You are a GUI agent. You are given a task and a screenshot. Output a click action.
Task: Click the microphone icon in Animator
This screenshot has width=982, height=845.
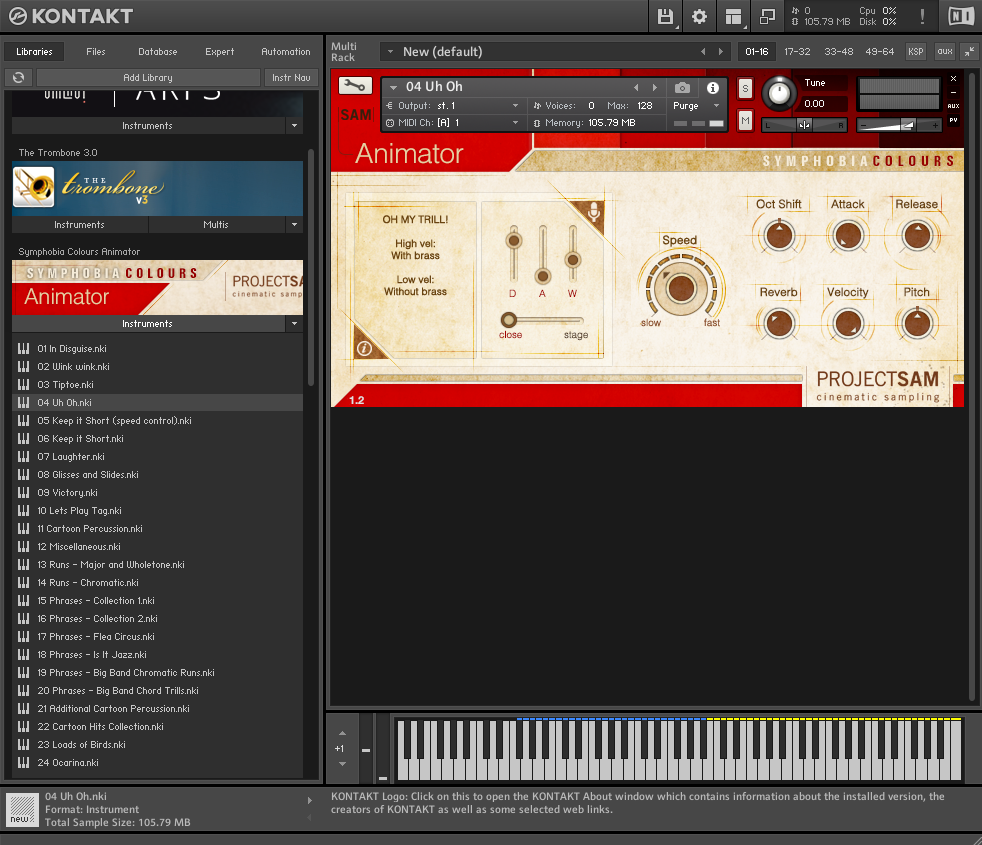[x=594, y=213]
